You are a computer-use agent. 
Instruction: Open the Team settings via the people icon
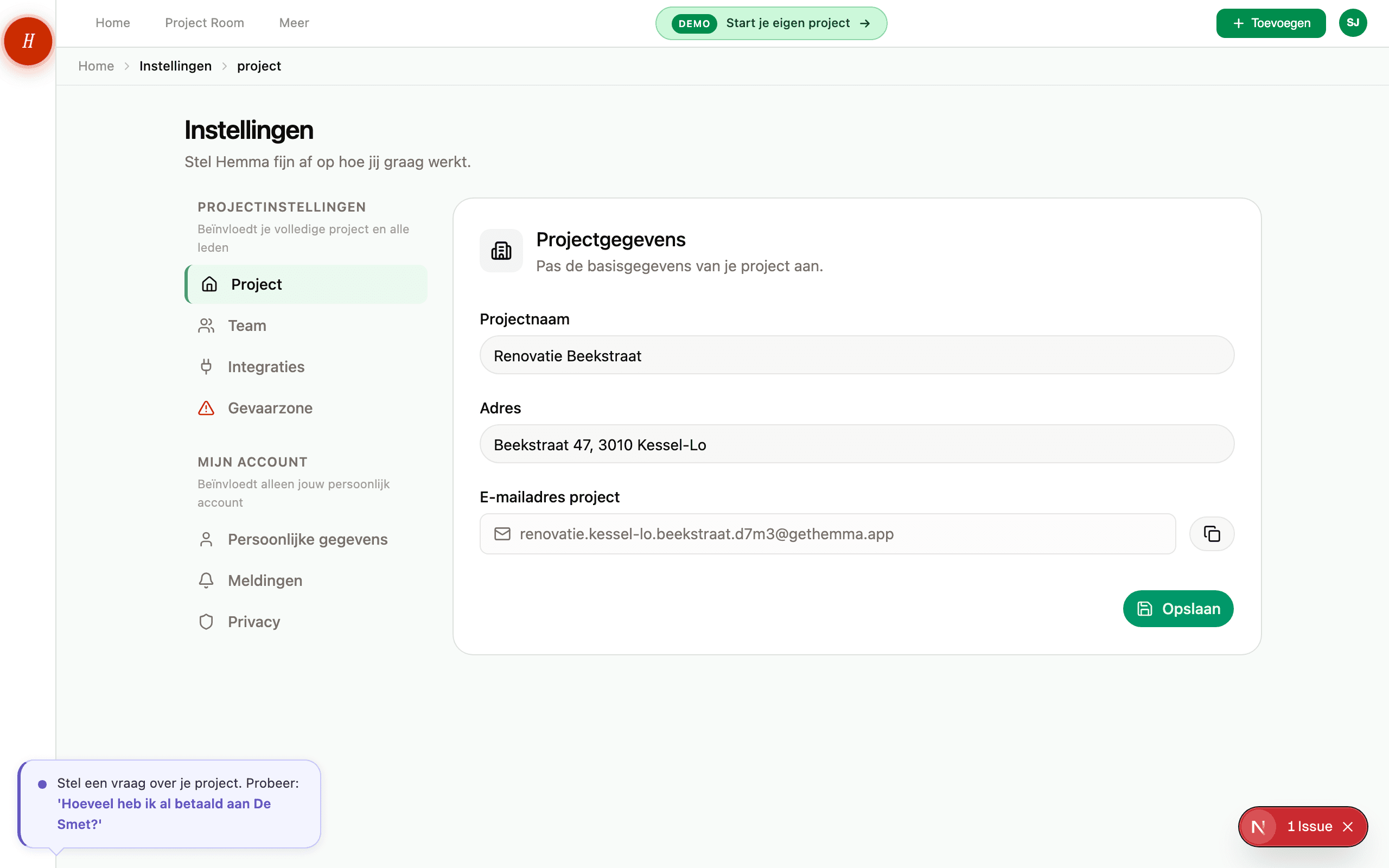tap(206, 325)
